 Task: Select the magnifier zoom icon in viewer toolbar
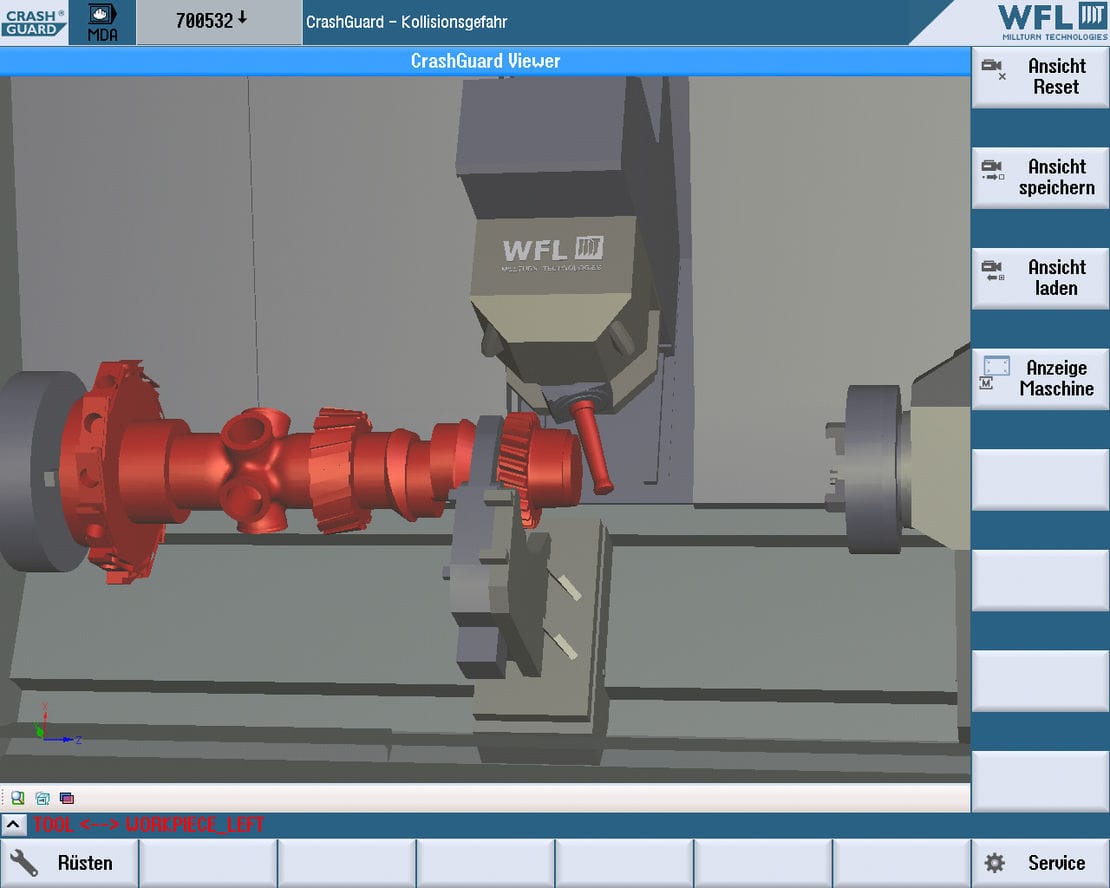[16, 797]
